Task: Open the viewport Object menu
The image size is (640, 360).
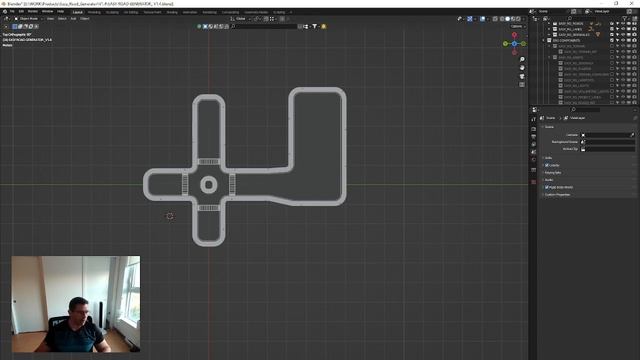Action: point(85,19)
